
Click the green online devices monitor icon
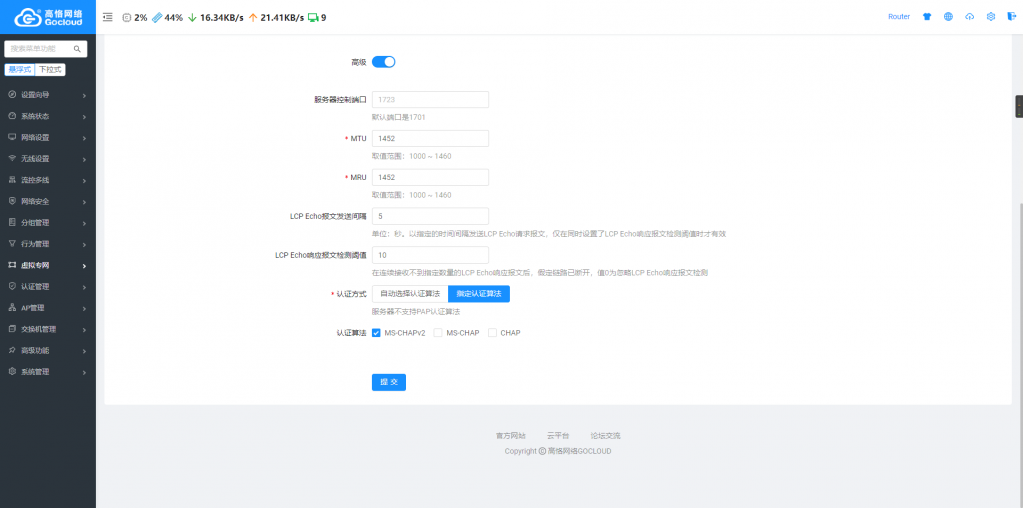click(x=313, y=18)
